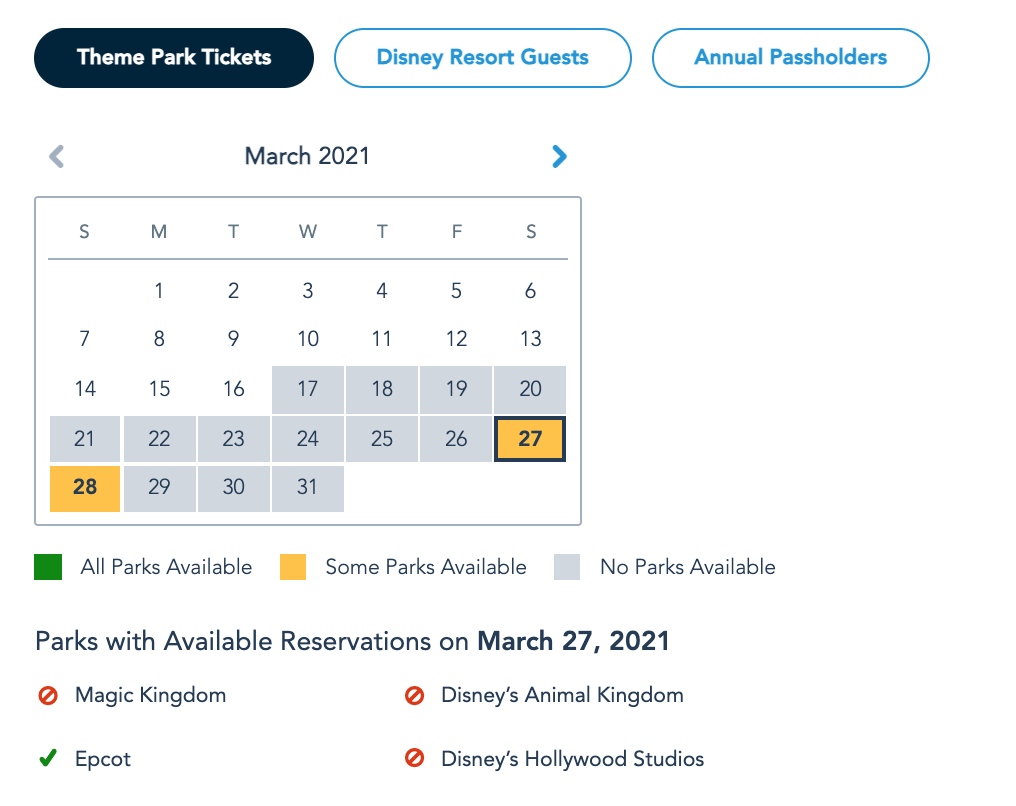The height and width of the screenshot is (806, 1016).
Task: Click unavailable icon beside Disney's Animal Kingdom
Action: (x=414, y=695)
